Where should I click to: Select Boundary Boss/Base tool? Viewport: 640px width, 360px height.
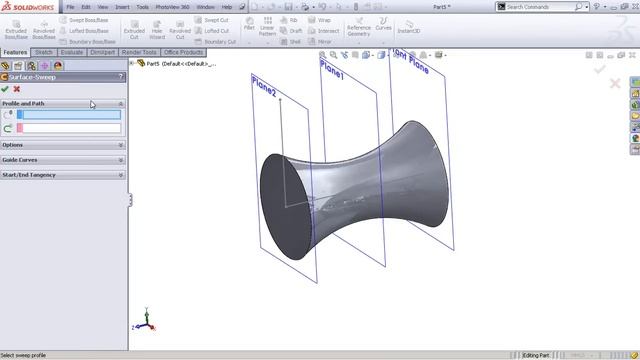click(88, 42)
